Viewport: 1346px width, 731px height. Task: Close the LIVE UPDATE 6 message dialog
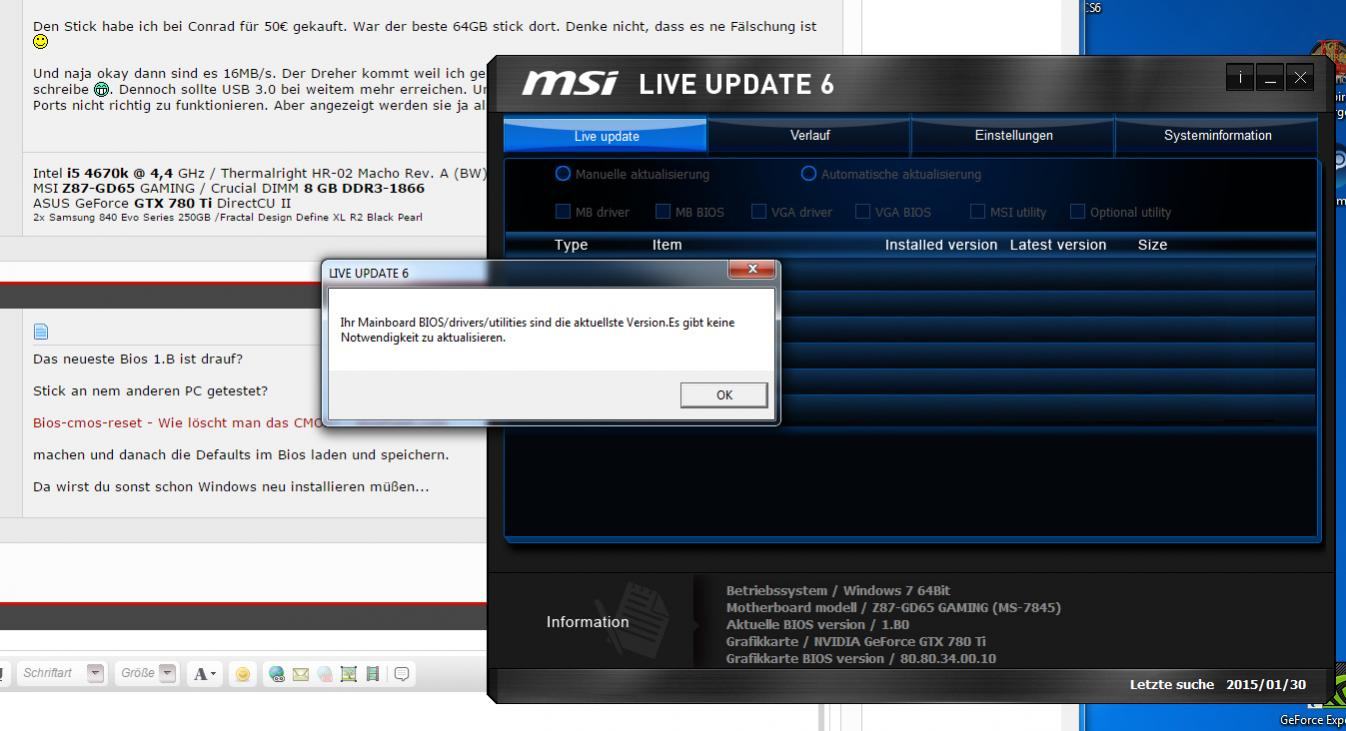click(x=752, y=269)
